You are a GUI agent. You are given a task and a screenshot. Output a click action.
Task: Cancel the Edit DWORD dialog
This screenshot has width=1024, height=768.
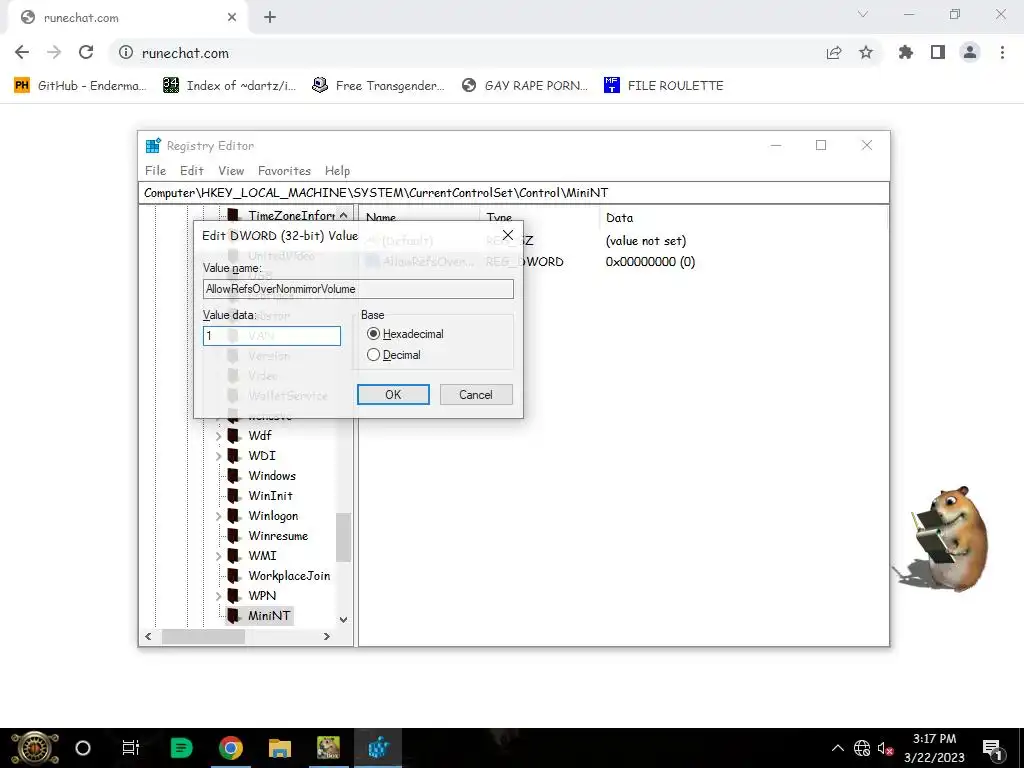click(476, 394)
